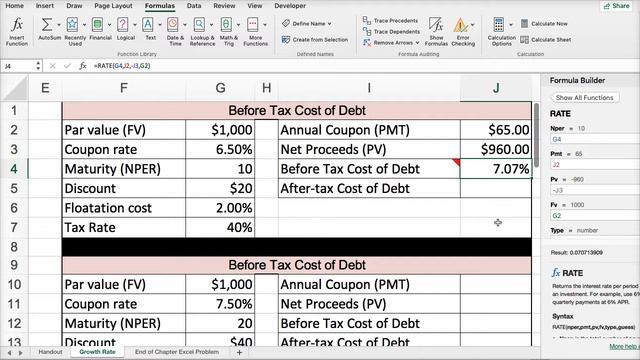Click the Nper field containing G4
This screenshot has width=640, height=360.
[595, 139]
